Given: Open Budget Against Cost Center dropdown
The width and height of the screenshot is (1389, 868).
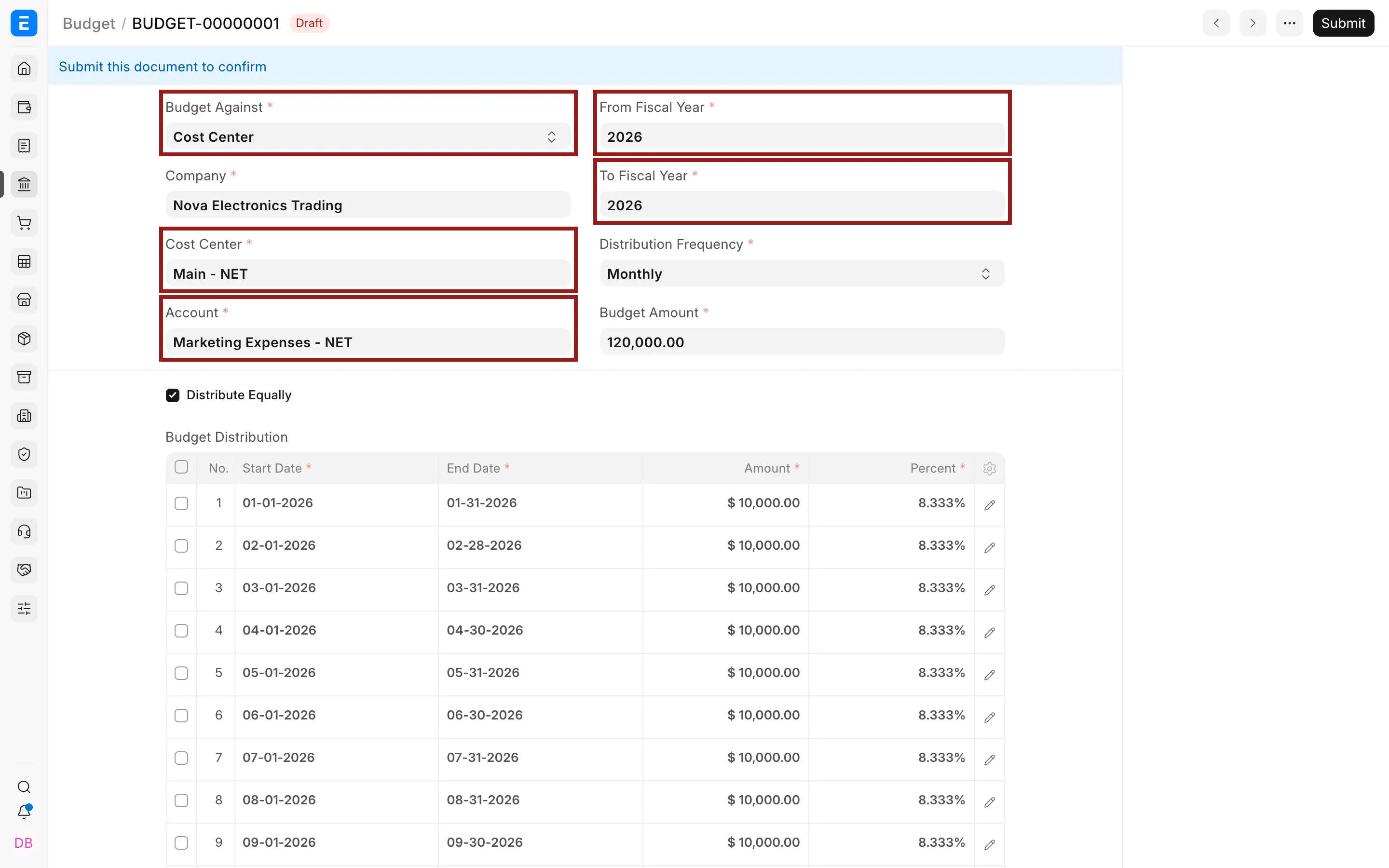Looking at the screenshot, I should tap(368, 136).
